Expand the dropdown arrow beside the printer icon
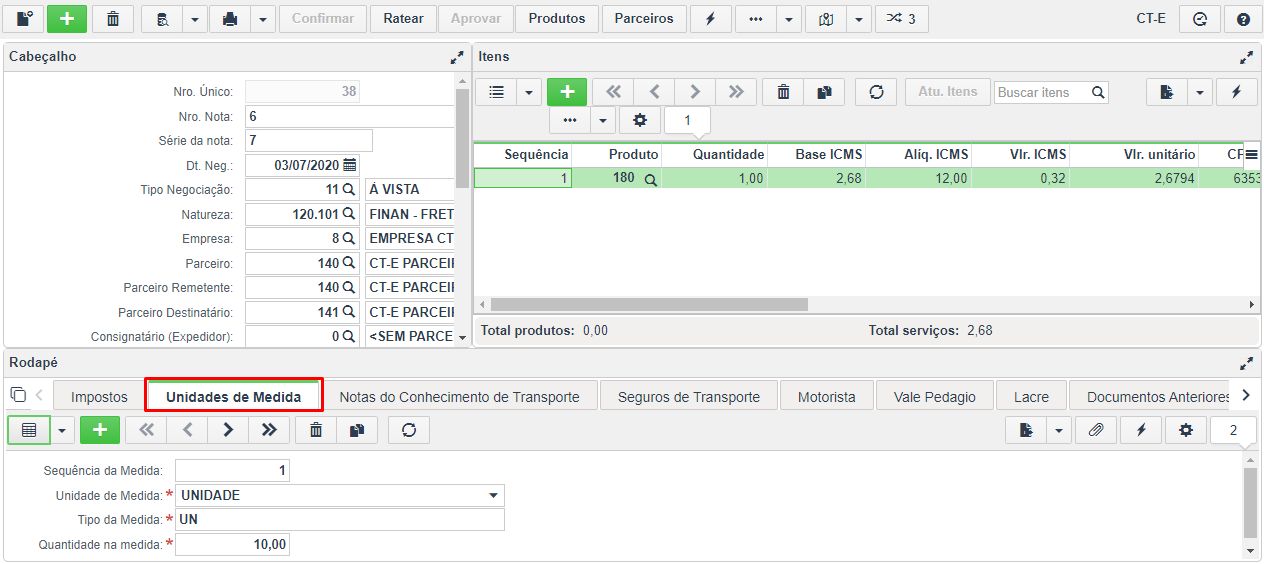Viewport: 1264px width, 564px height. (x=263, y=19)
